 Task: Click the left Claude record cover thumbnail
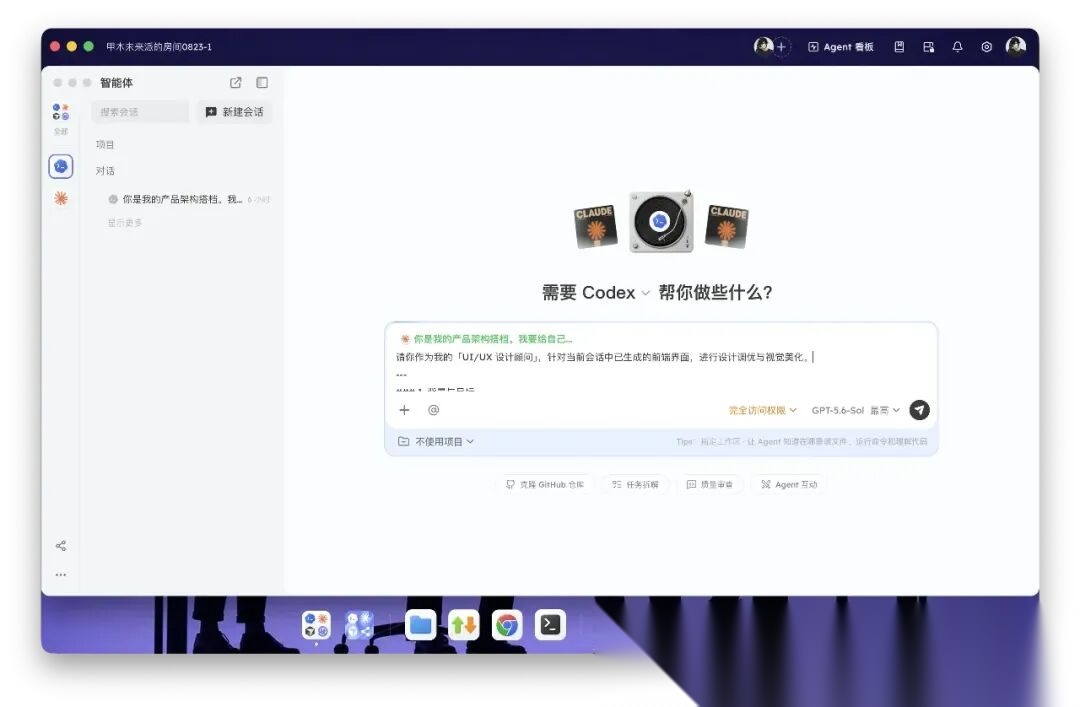tap(596, 226)
